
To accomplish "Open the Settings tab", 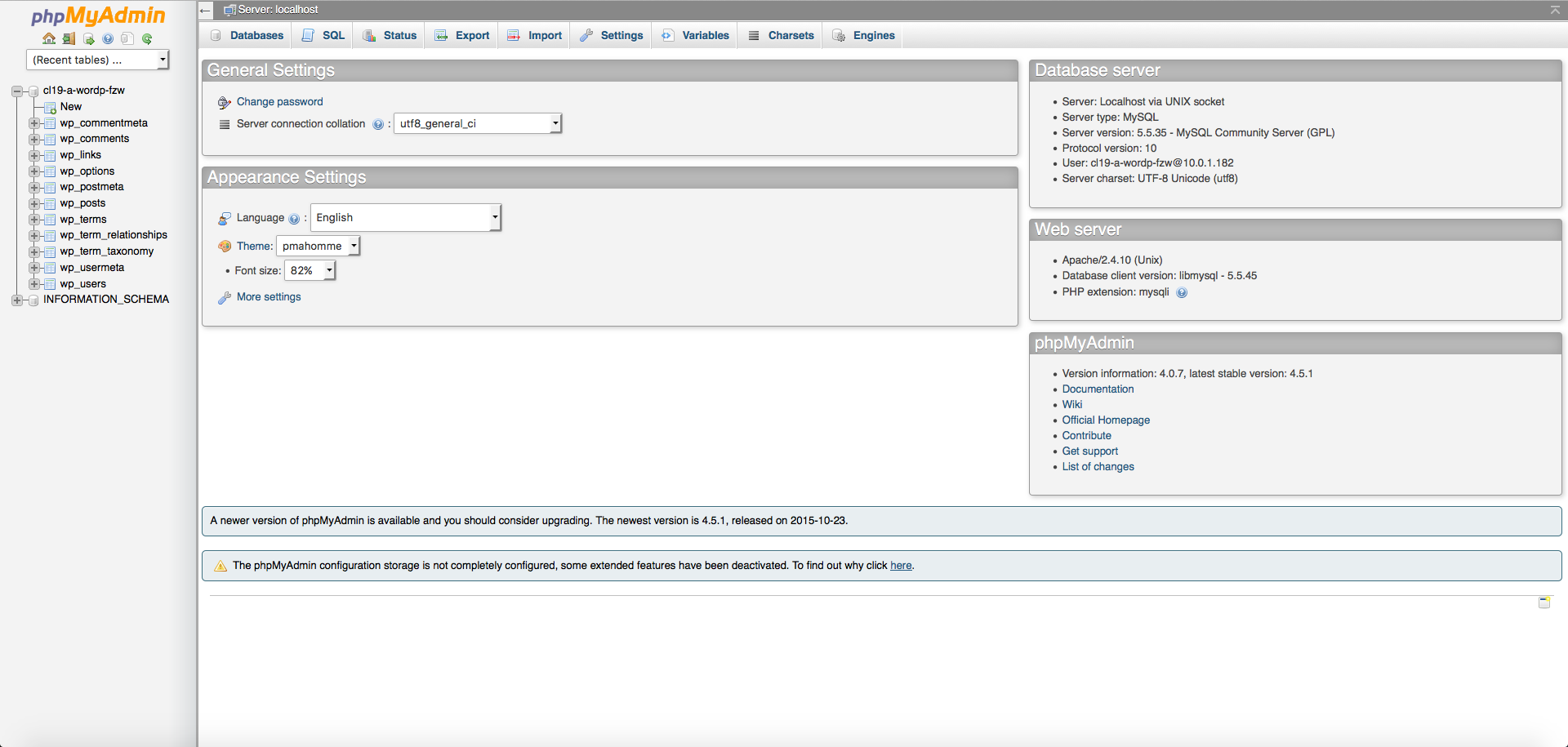I will point(612,35).
